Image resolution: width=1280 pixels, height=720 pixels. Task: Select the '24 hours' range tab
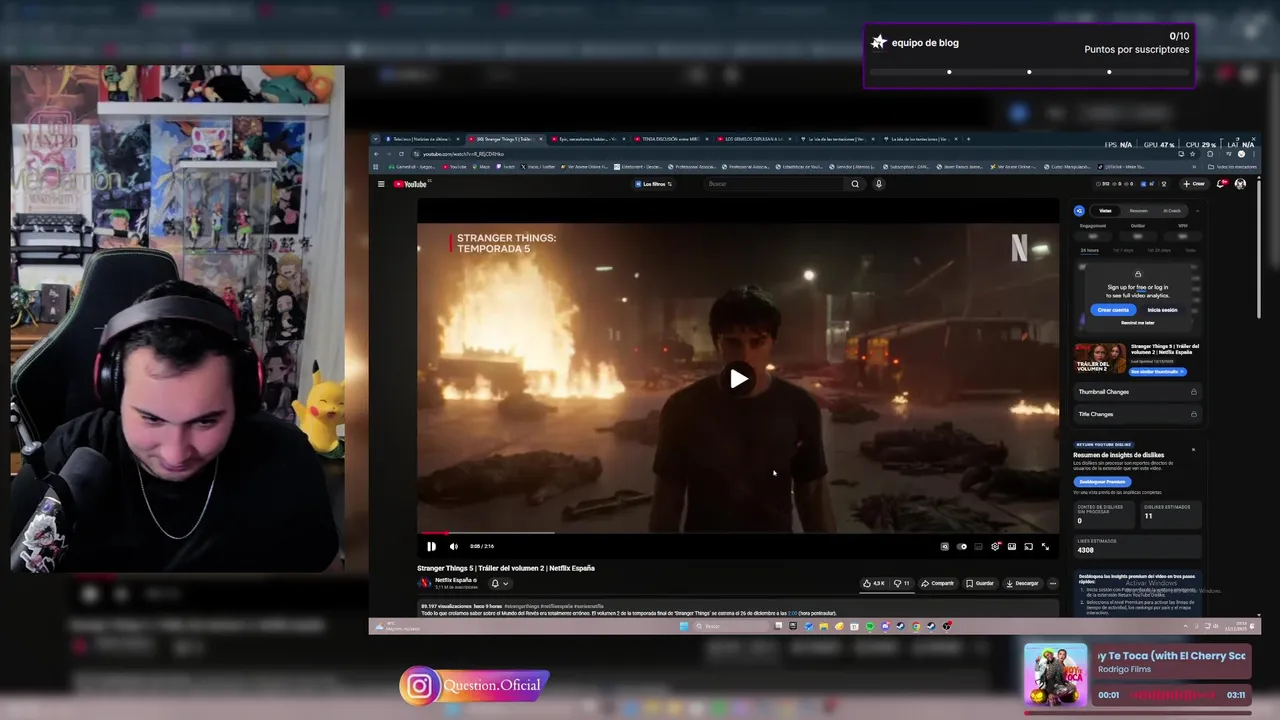[1090, 250]
